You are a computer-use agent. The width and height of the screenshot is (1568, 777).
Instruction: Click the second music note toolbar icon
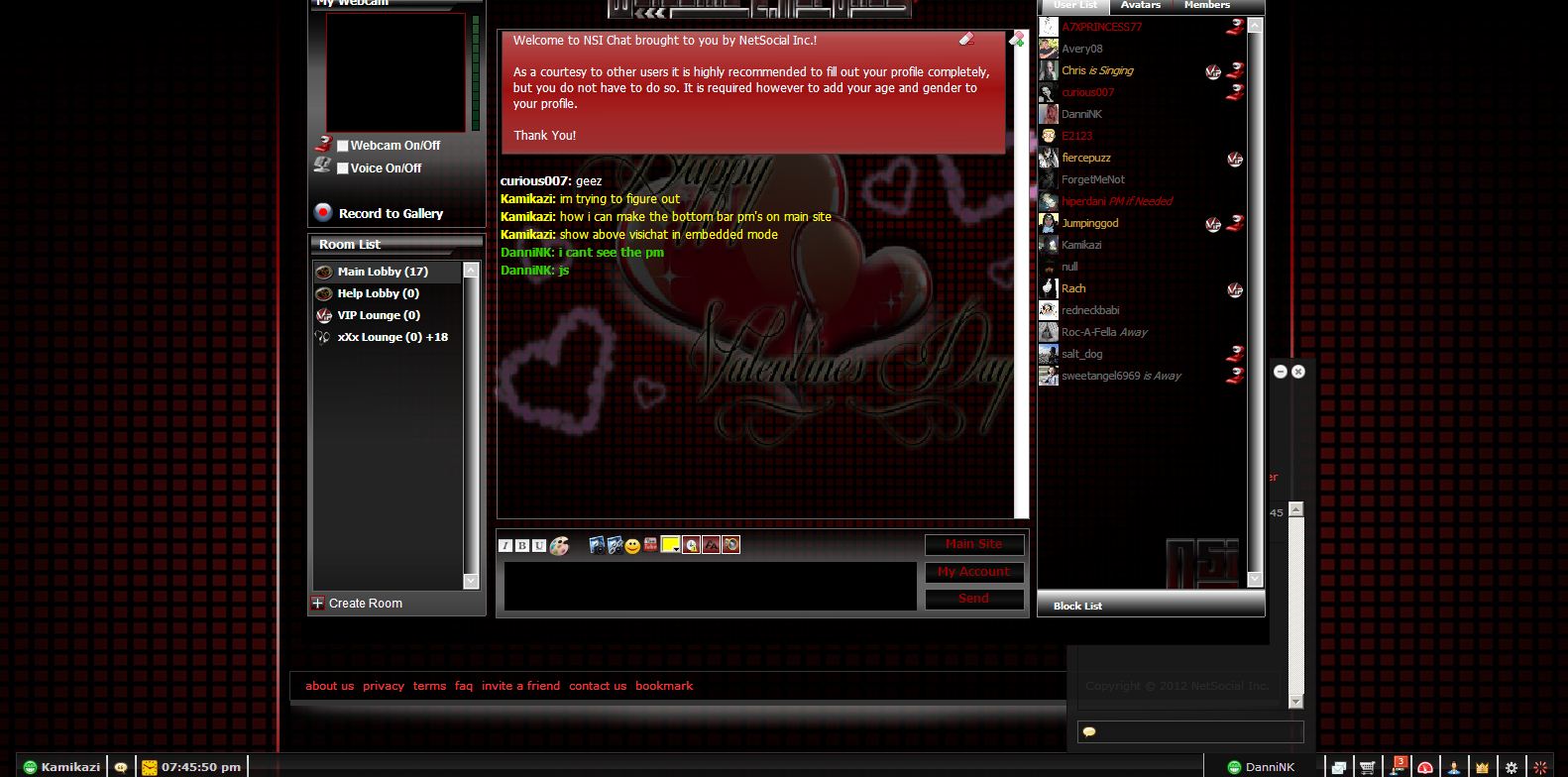[x=615, y=545]
